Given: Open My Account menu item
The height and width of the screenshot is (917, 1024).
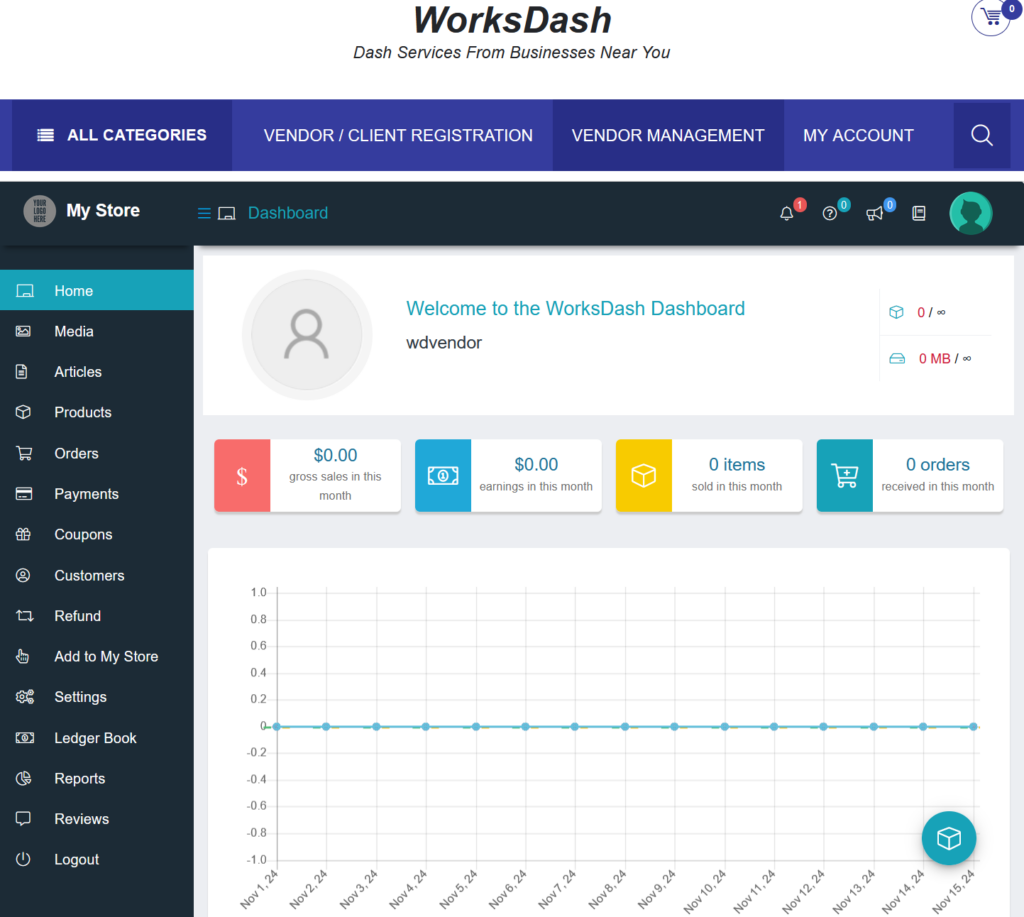Looking at the screenshot, I should [x=858, y=135].
